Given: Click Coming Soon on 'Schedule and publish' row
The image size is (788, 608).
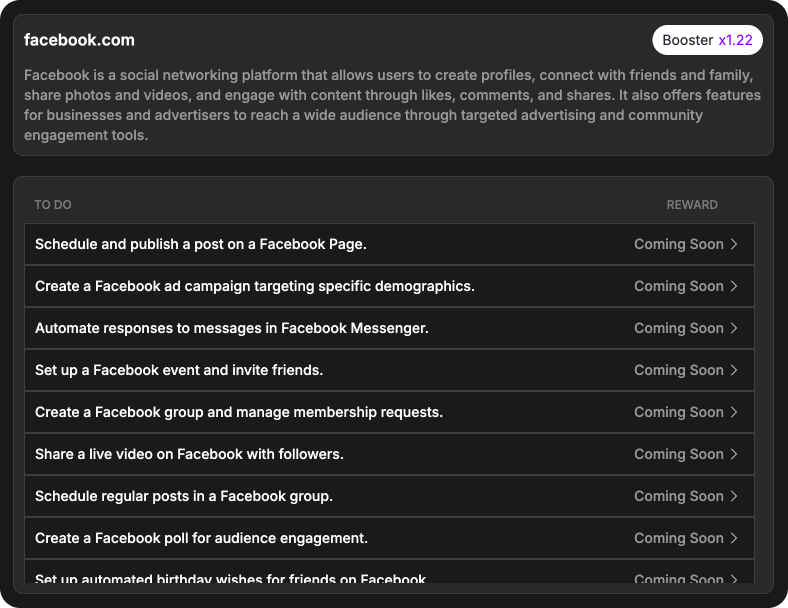Looking at the screenshot, I should pyautogui.click(x=678, y=244).
